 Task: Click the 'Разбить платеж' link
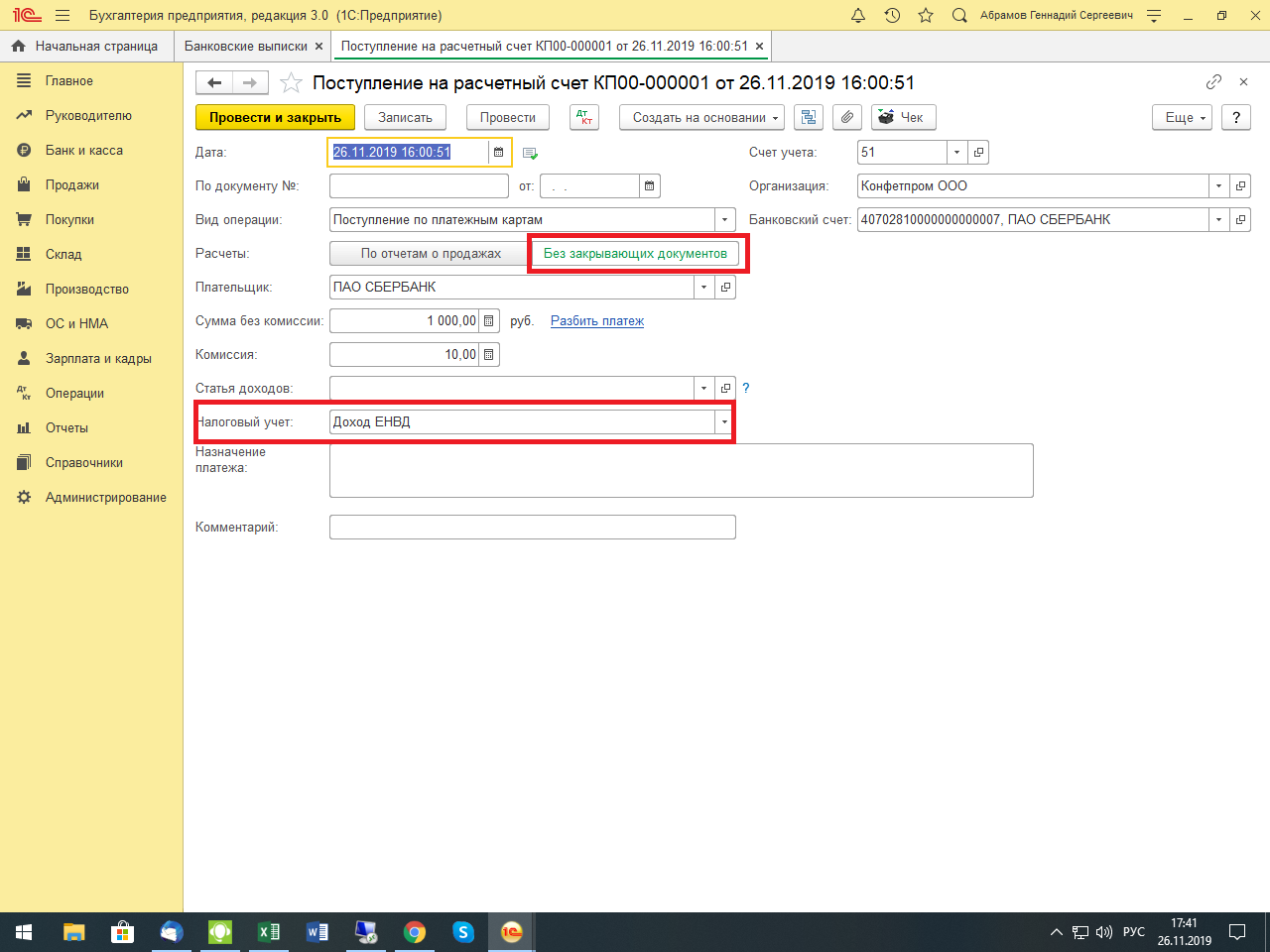point(597,321)
